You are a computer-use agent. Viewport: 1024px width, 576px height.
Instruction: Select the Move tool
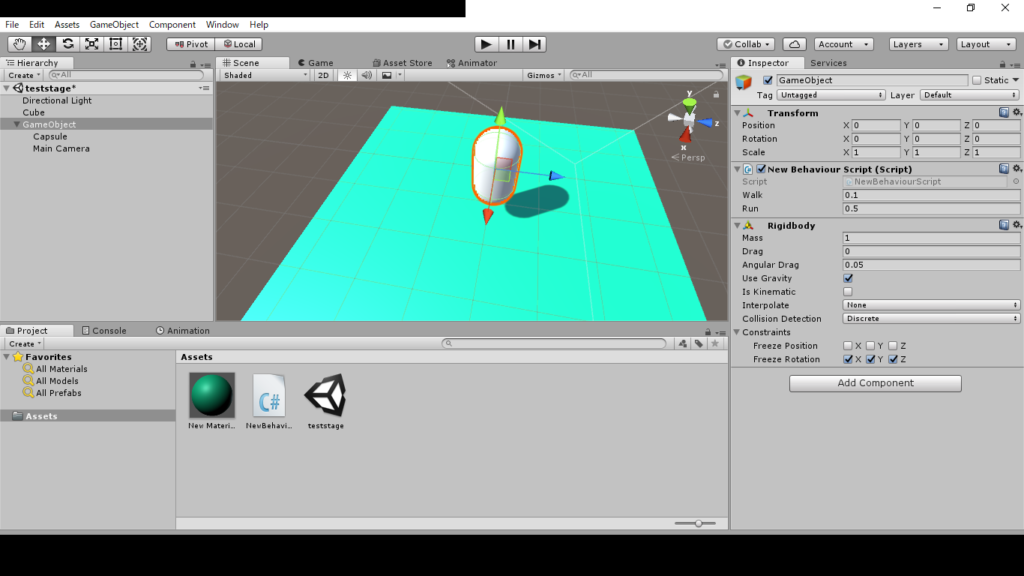tap(44, 44)
